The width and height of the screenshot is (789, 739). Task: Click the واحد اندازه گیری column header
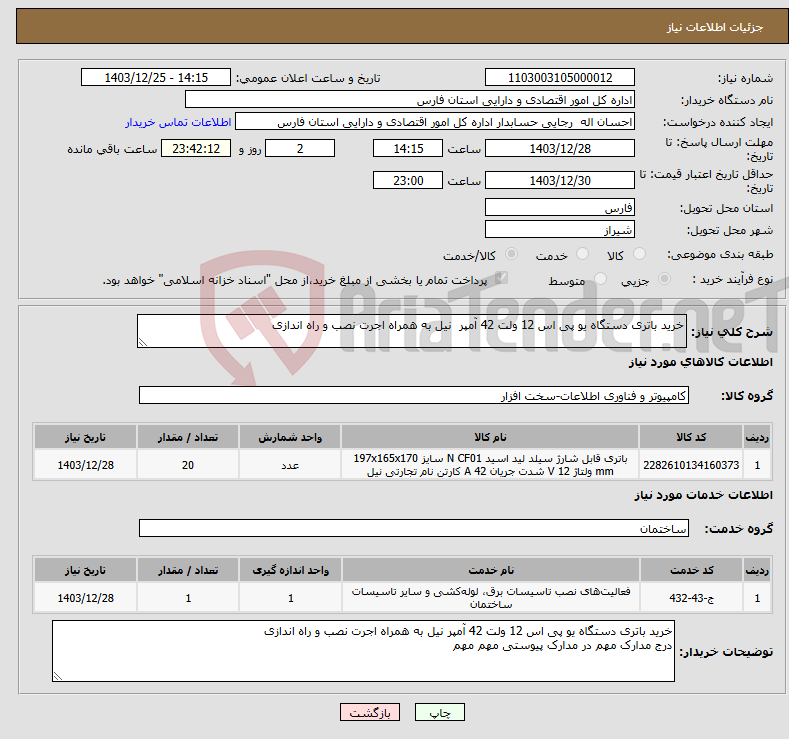(x=290, y=570)
